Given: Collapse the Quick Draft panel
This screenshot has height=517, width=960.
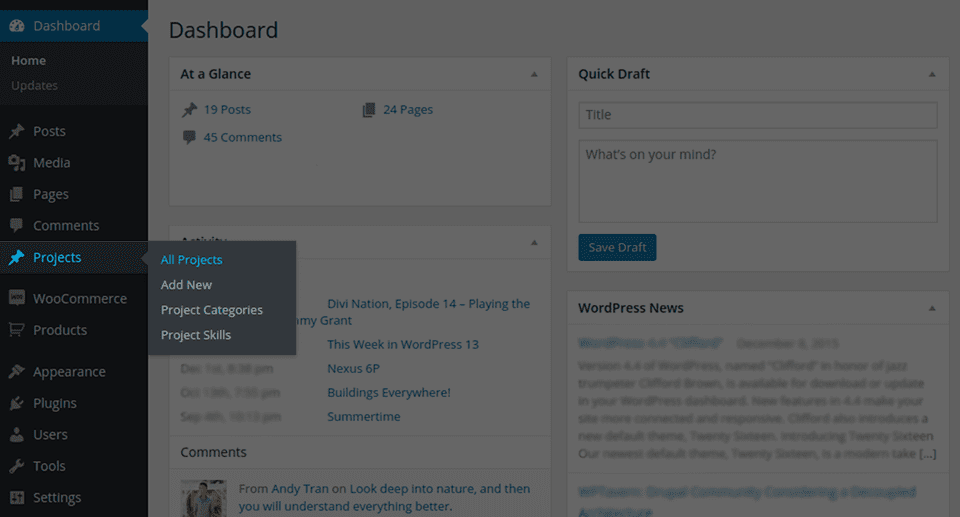Looking at the screenshot, I should point(932,74).
